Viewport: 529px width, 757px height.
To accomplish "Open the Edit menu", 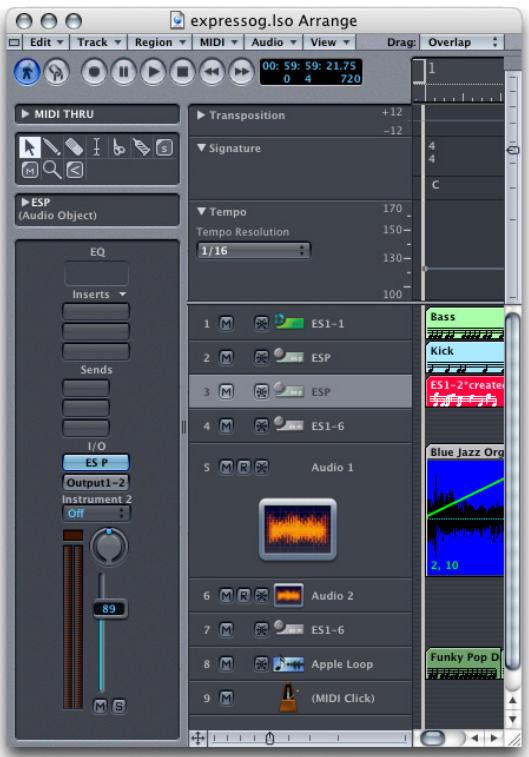I will [x=46, y=42].
